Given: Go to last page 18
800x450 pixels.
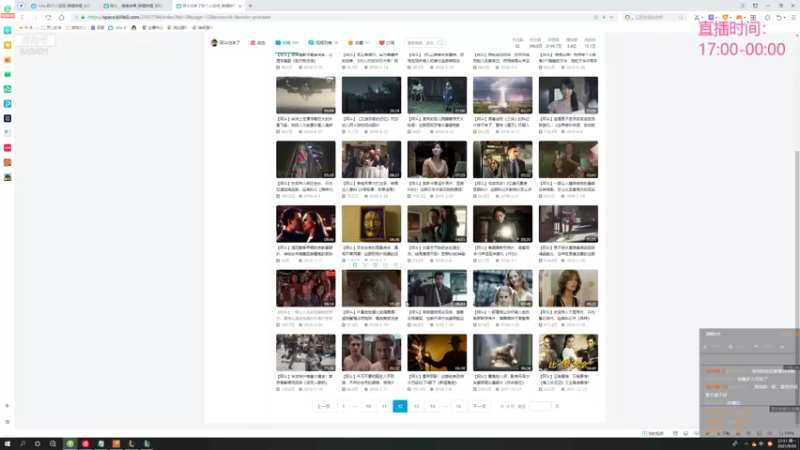Looking at the screenshot, I should pyautogui.click(x=458, y=406).
